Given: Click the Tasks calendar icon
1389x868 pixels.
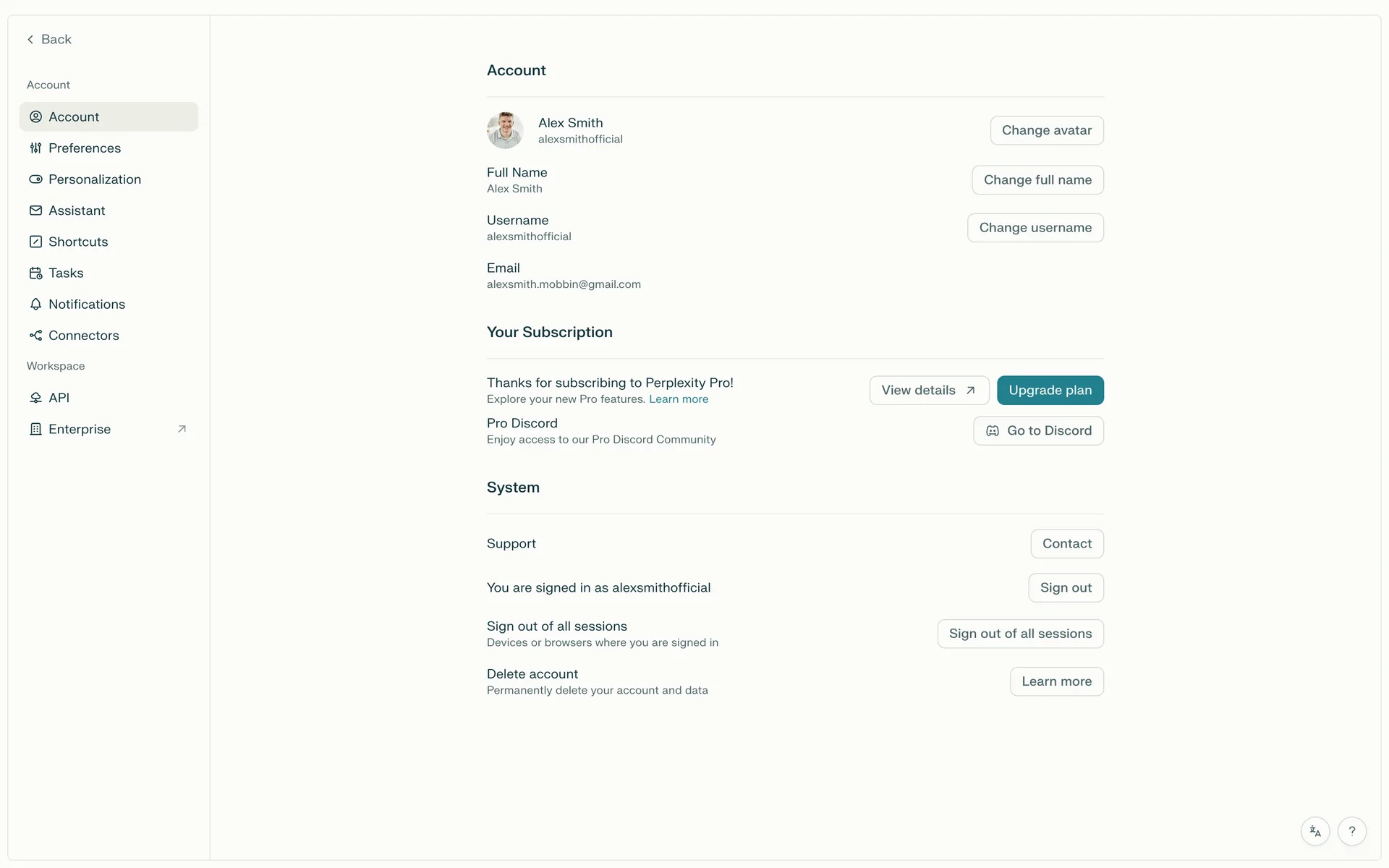Looking at the screenshot, I should coord(35,273).
